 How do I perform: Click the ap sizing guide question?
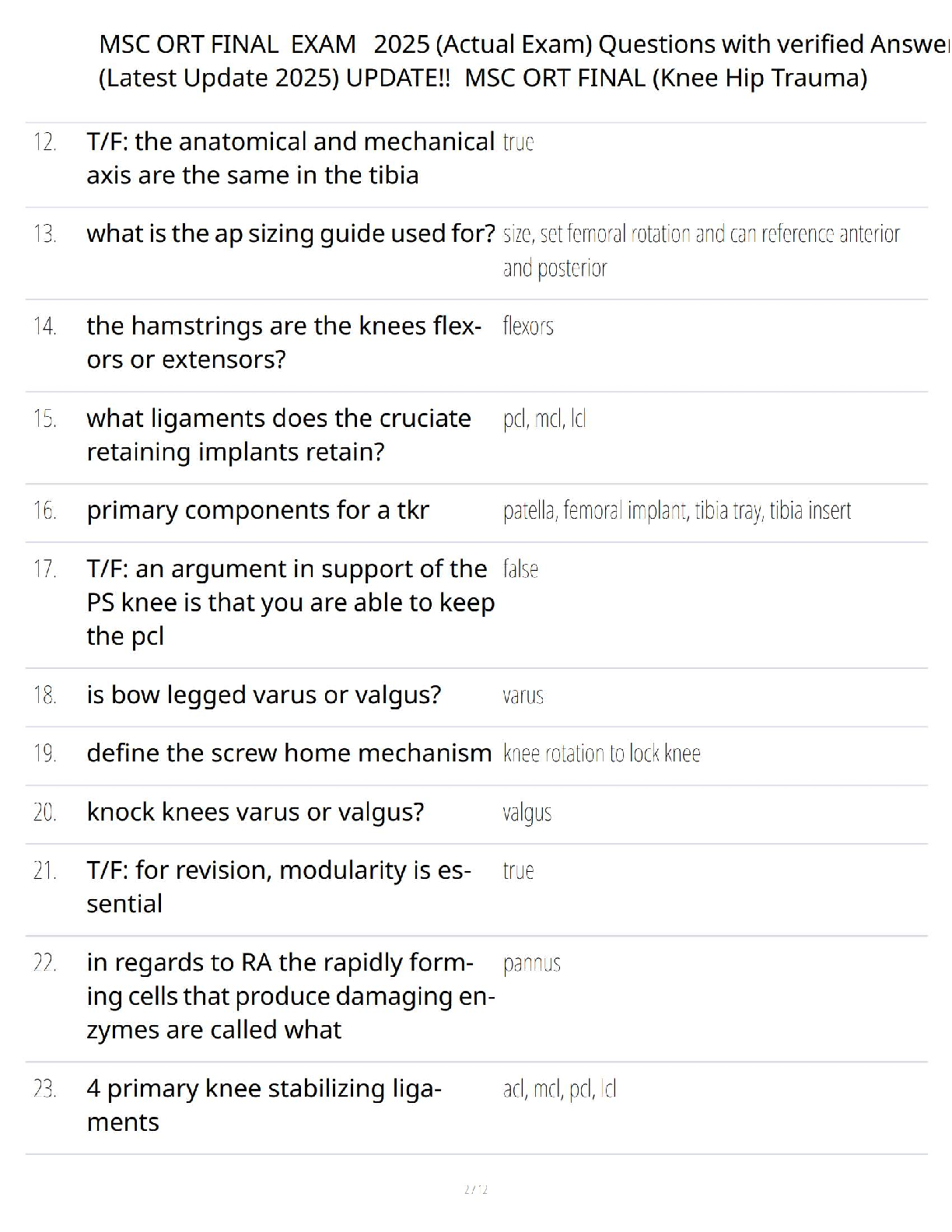tap(291, 233)
